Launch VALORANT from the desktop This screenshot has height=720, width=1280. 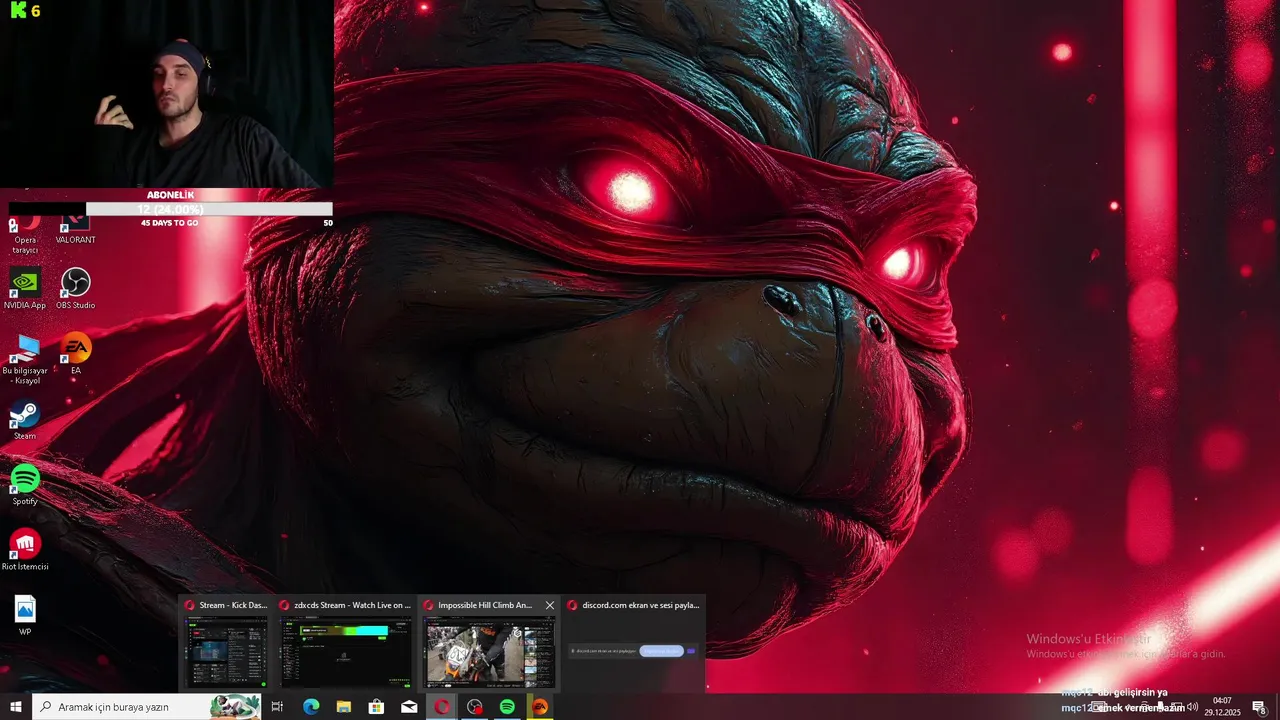pyautogui.click(x=76, y=230)
